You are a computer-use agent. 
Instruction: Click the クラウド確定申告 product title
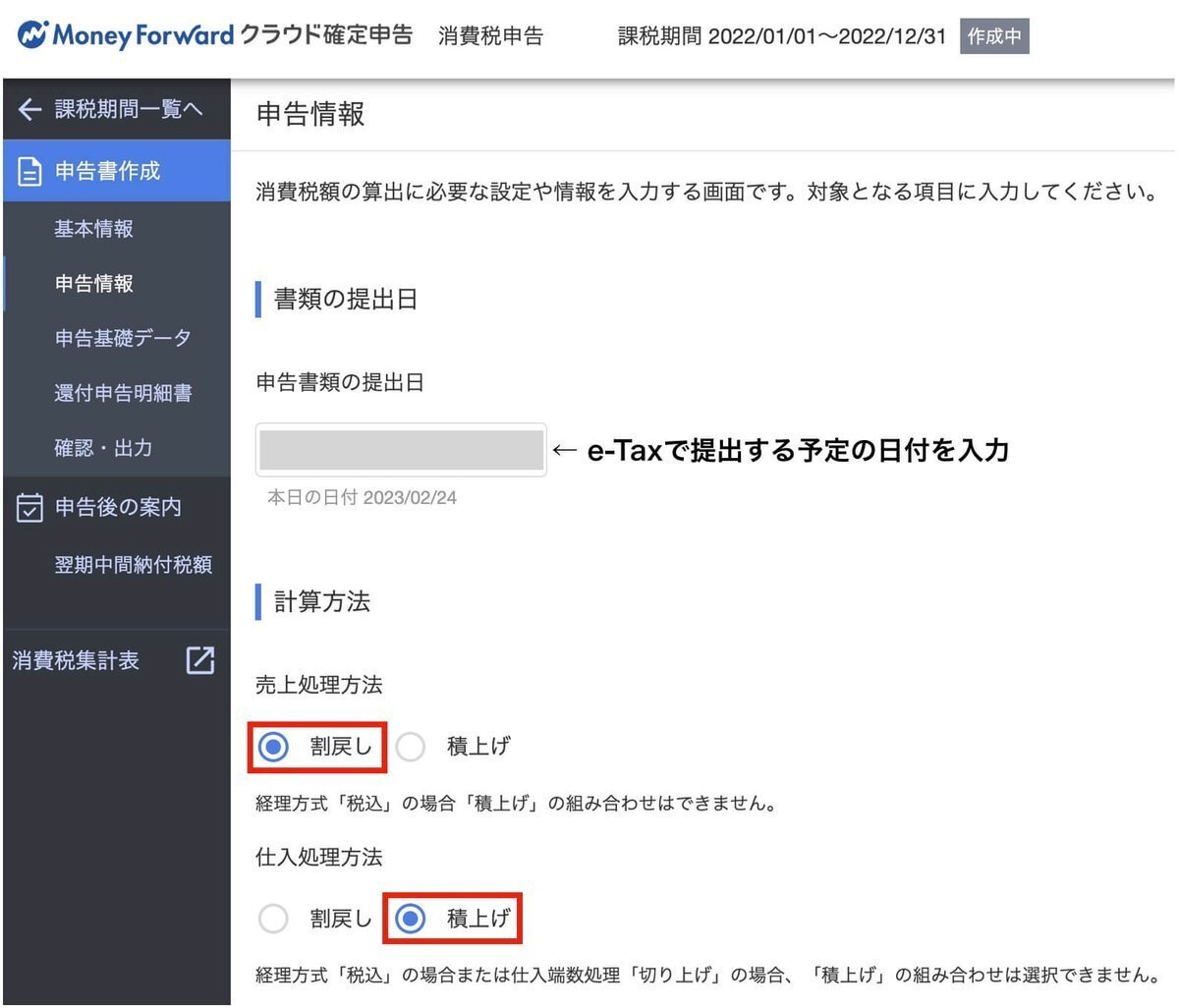326,35
